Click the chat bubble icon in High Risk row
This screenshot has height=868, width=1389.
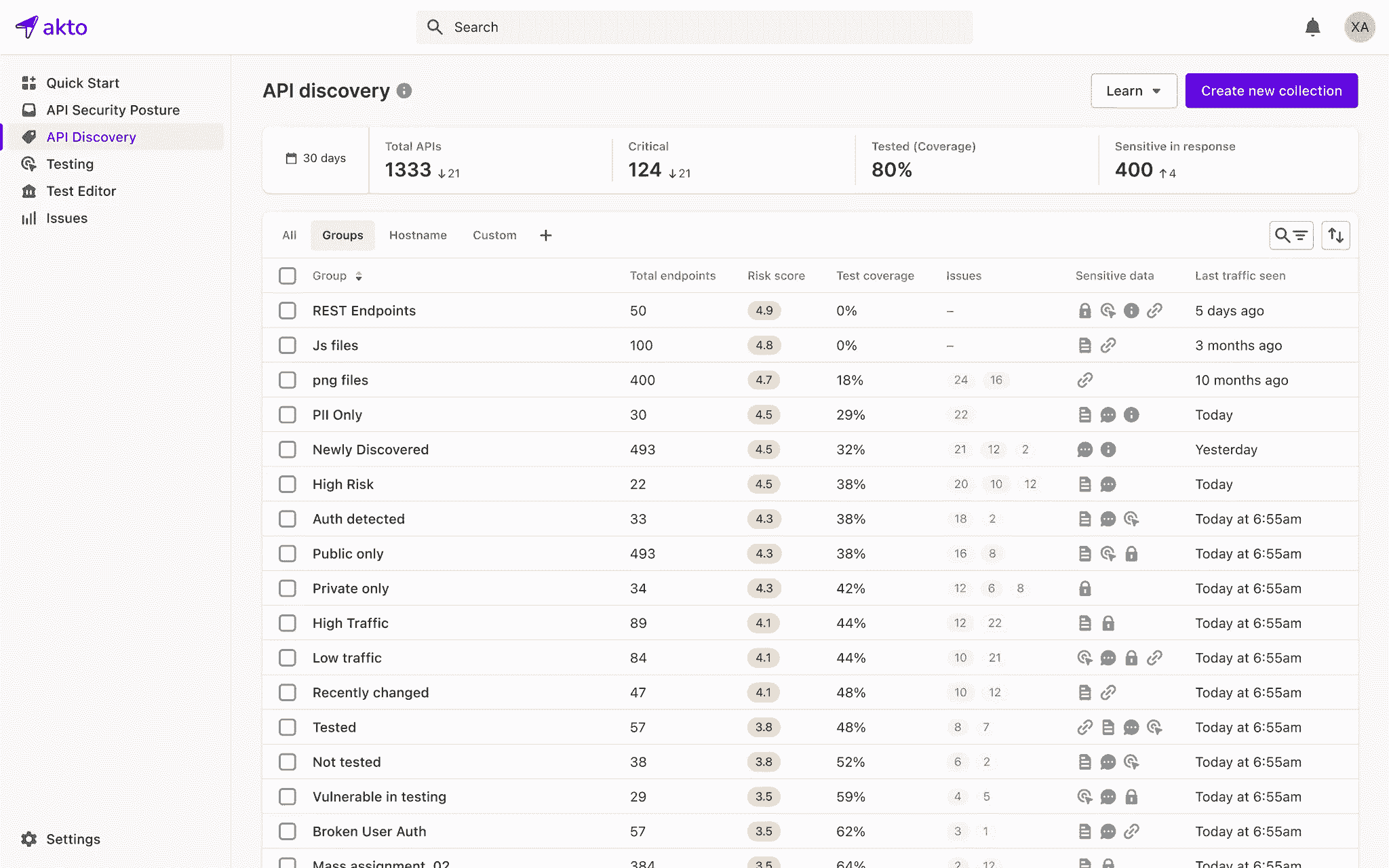click(1108, 484)
